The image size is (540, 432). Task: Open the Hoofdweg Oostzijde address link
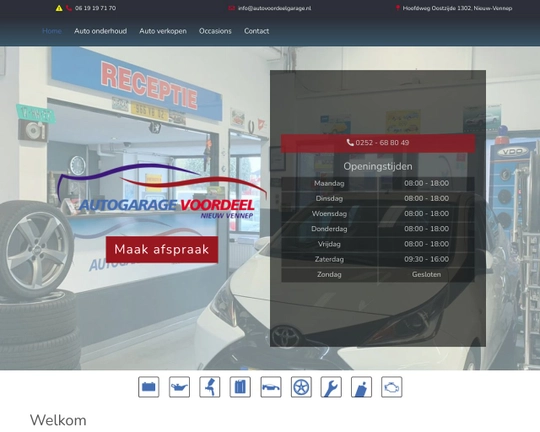(457, 8)
